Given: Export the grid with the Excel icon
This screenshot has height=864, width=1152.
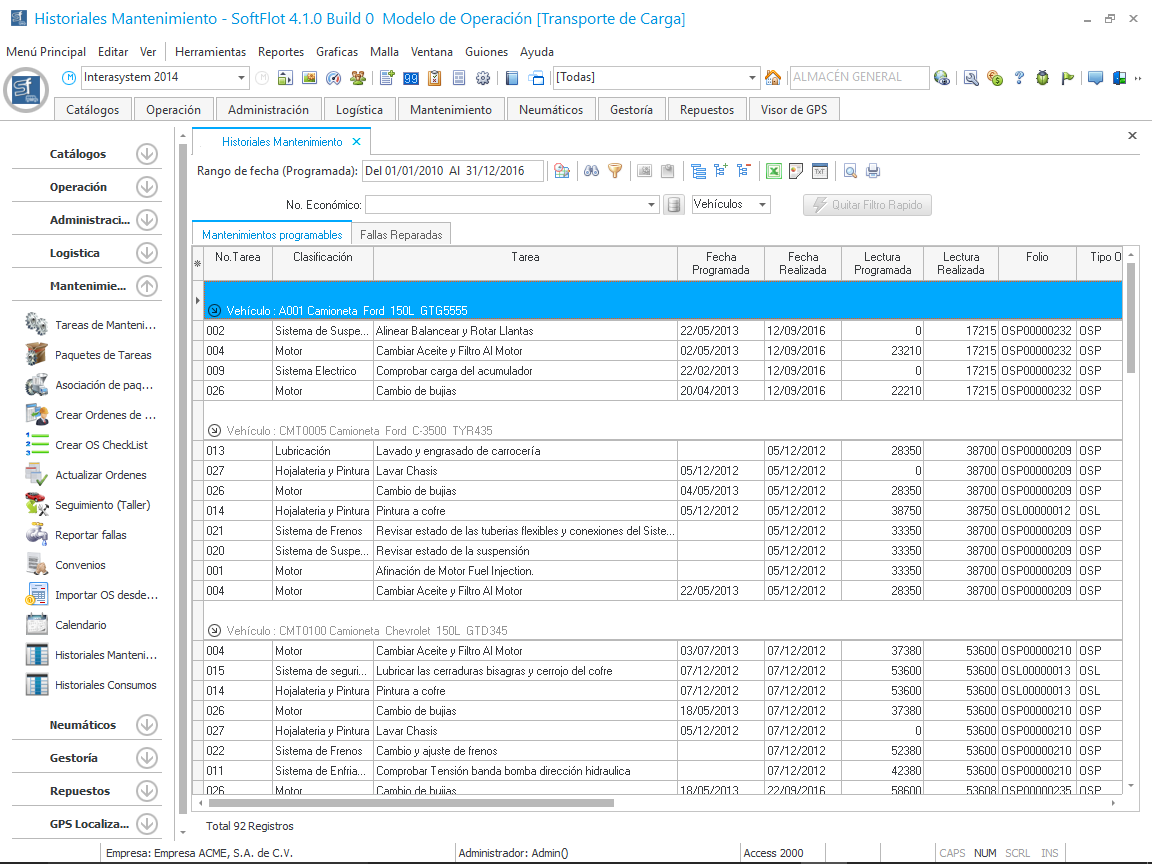Looking at the screenshot, I should pos(773,171).
